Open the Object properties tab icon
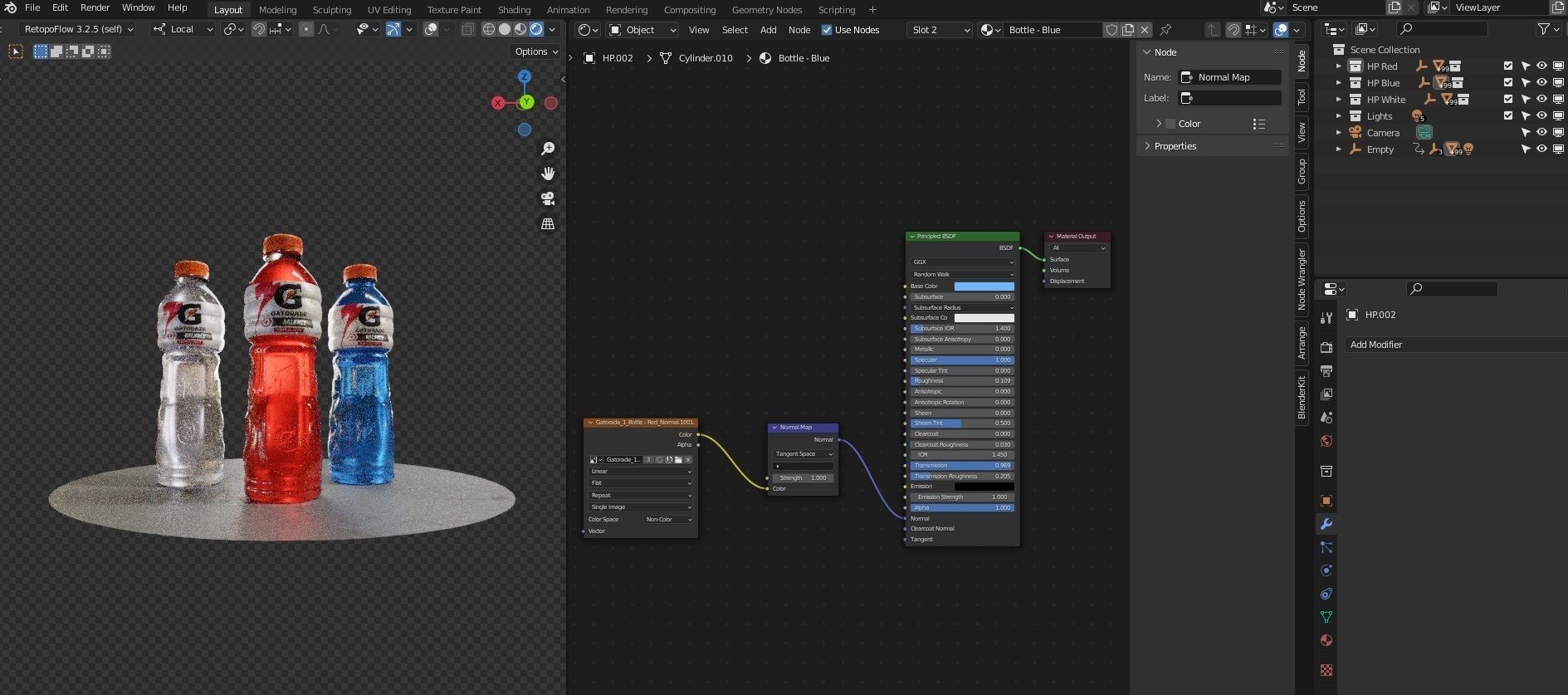The image size is (1568, 695). (x=1326, y=501)
